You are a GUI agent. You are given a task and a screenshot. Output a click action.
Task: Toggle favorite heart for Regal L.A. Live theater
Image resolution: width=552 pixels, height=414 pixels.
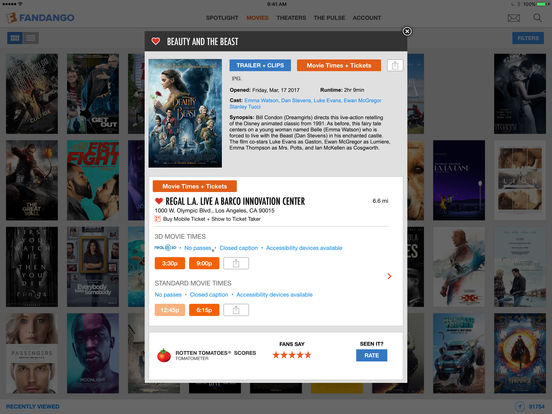click(x=159, y=201)
